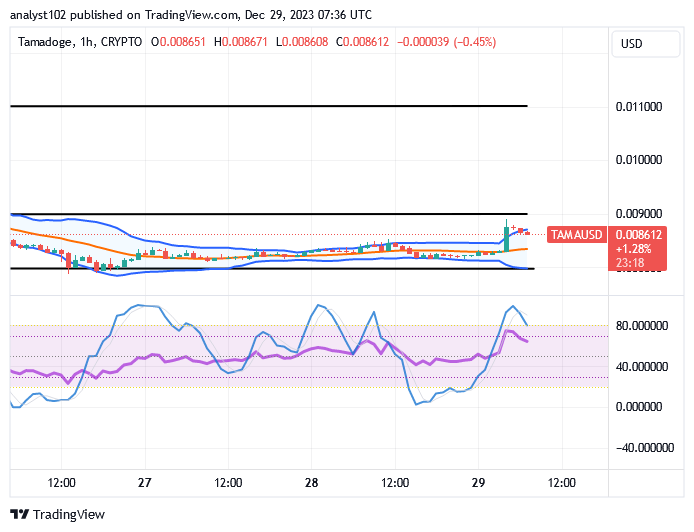Click the current price 0.008612 box
The image size is (694, 532).
(638, 235)
